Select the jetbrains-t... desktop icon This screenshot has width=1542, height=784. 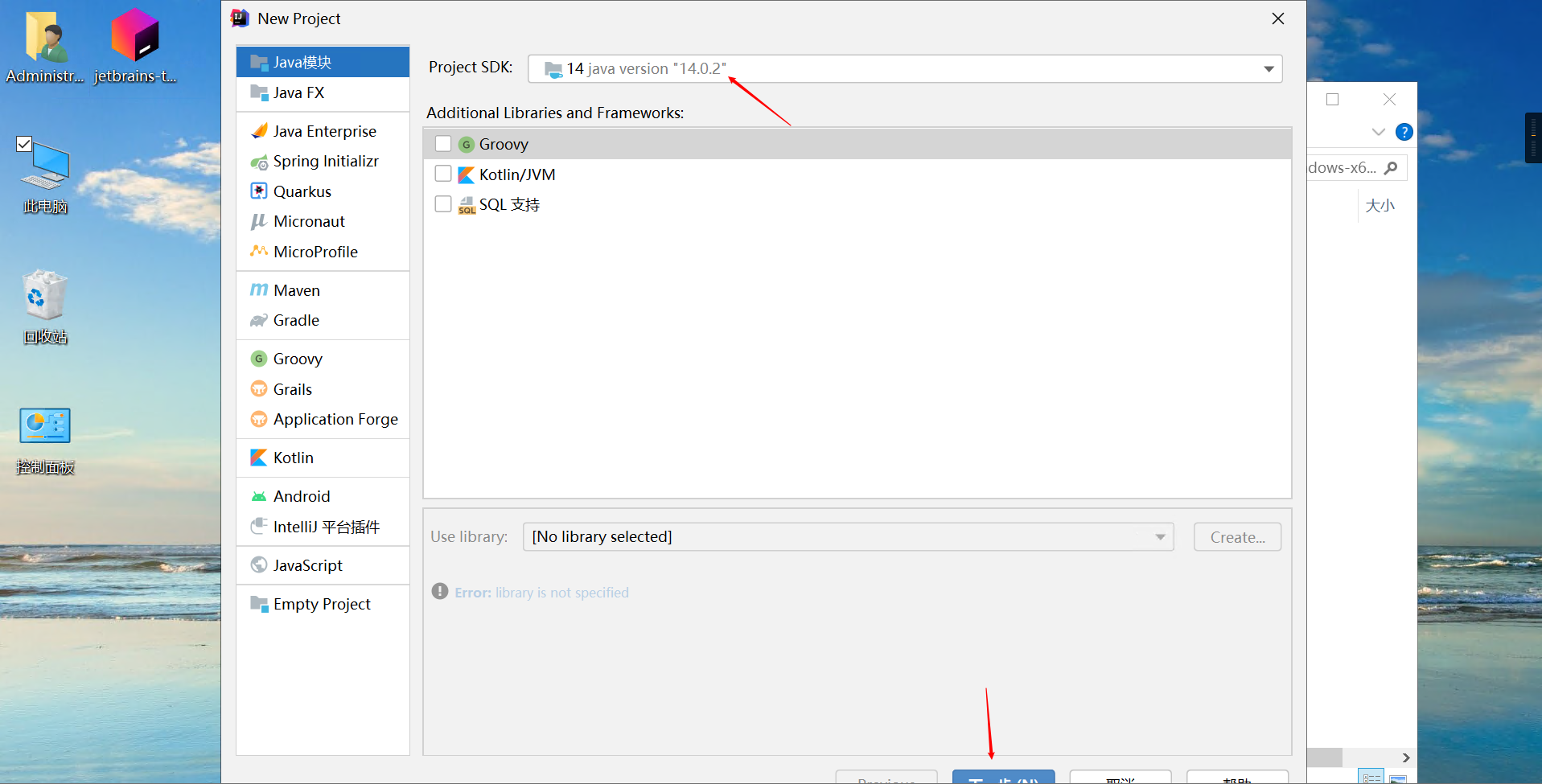[135, 47]
